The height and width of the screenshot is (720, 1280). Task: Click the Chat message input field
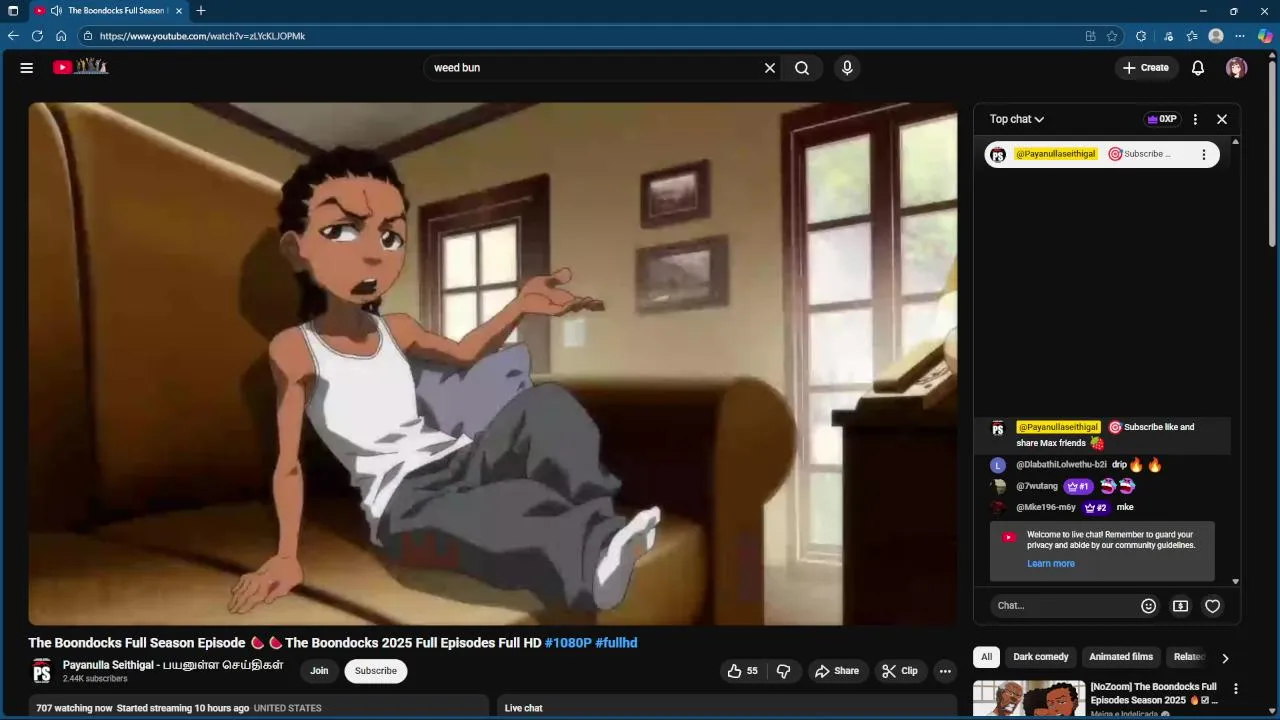[x=1064, y=606]
